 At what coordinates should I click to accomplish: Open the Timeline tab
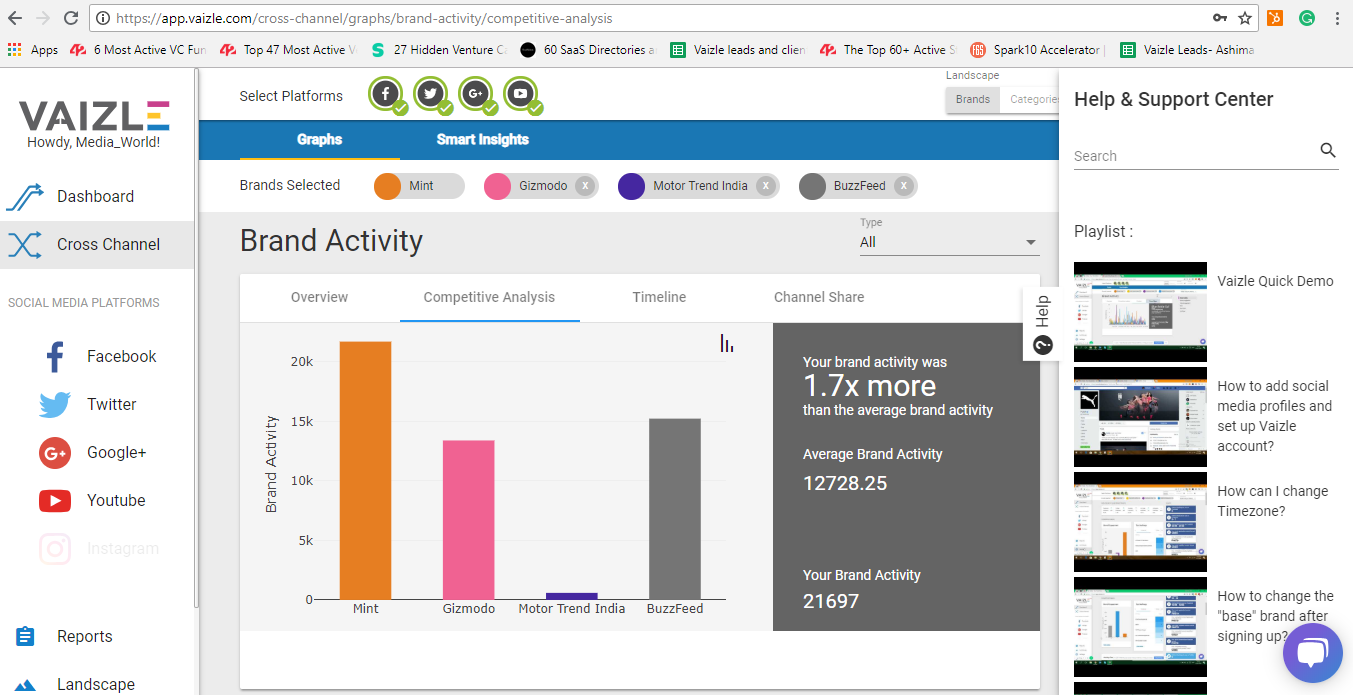(x=659, y=297)
